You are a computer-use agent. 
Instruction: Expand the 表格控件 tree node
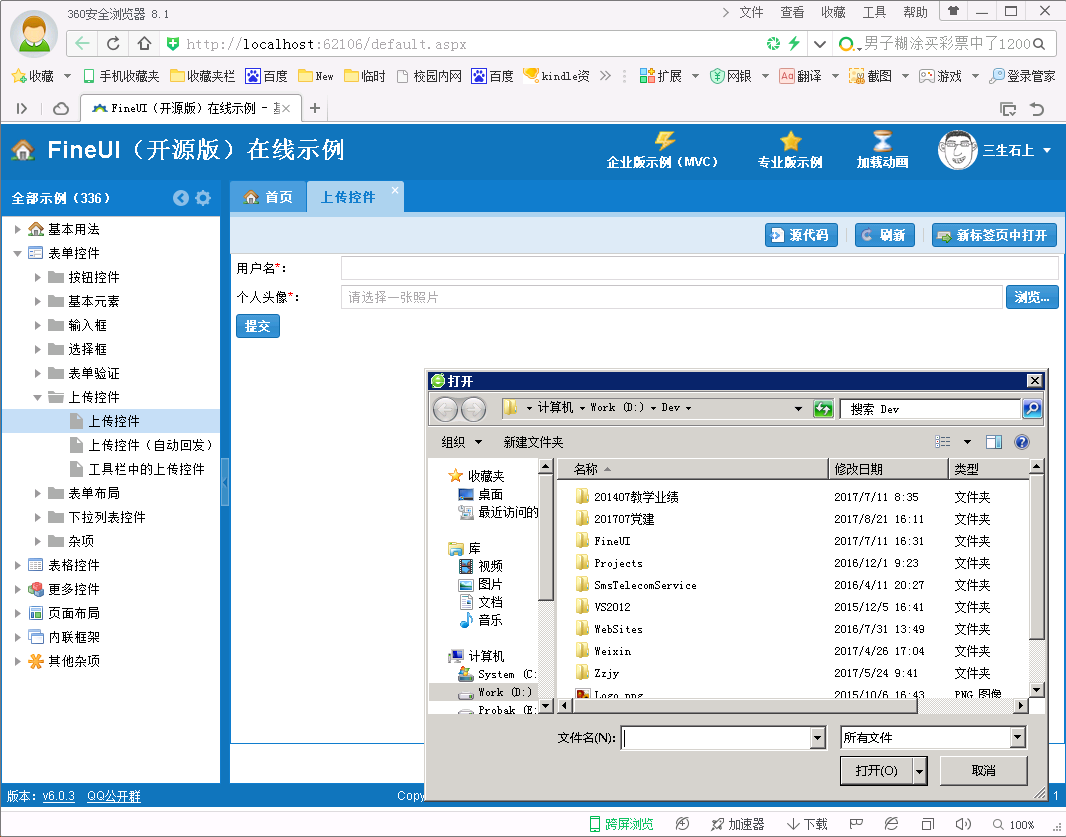(x=18, y=565)
